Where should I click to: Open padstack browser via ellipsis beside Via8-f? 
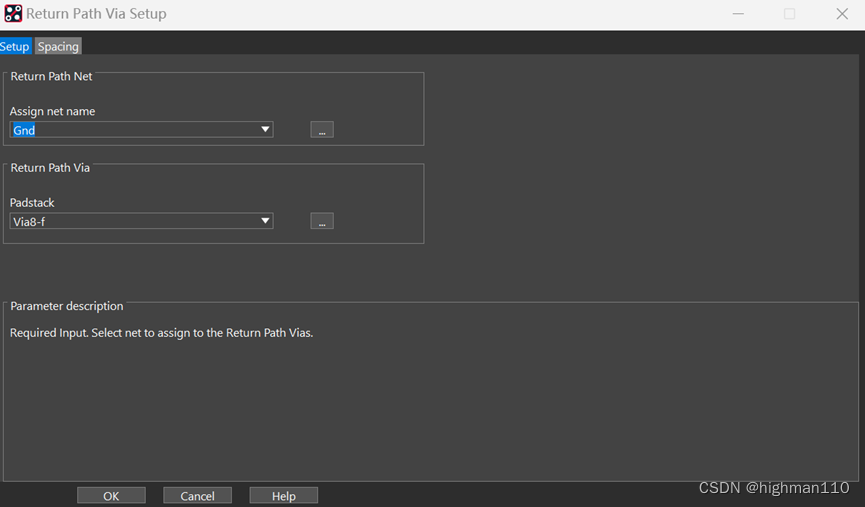321,222
